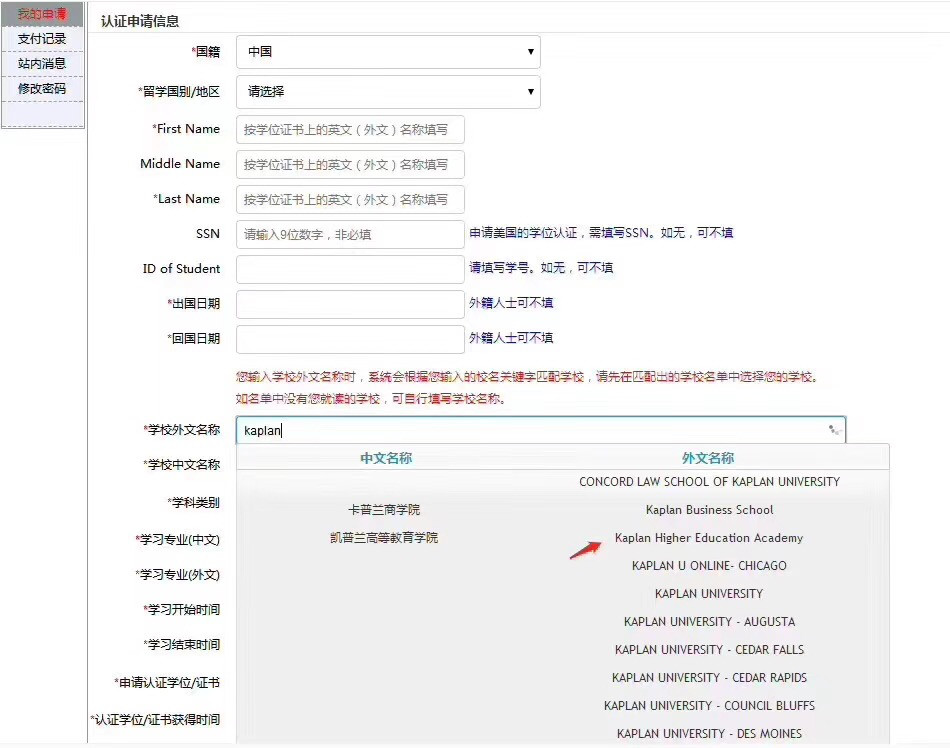Click the Middle Name input field
This screenshot has width=950, height=748.
[350, 164]
